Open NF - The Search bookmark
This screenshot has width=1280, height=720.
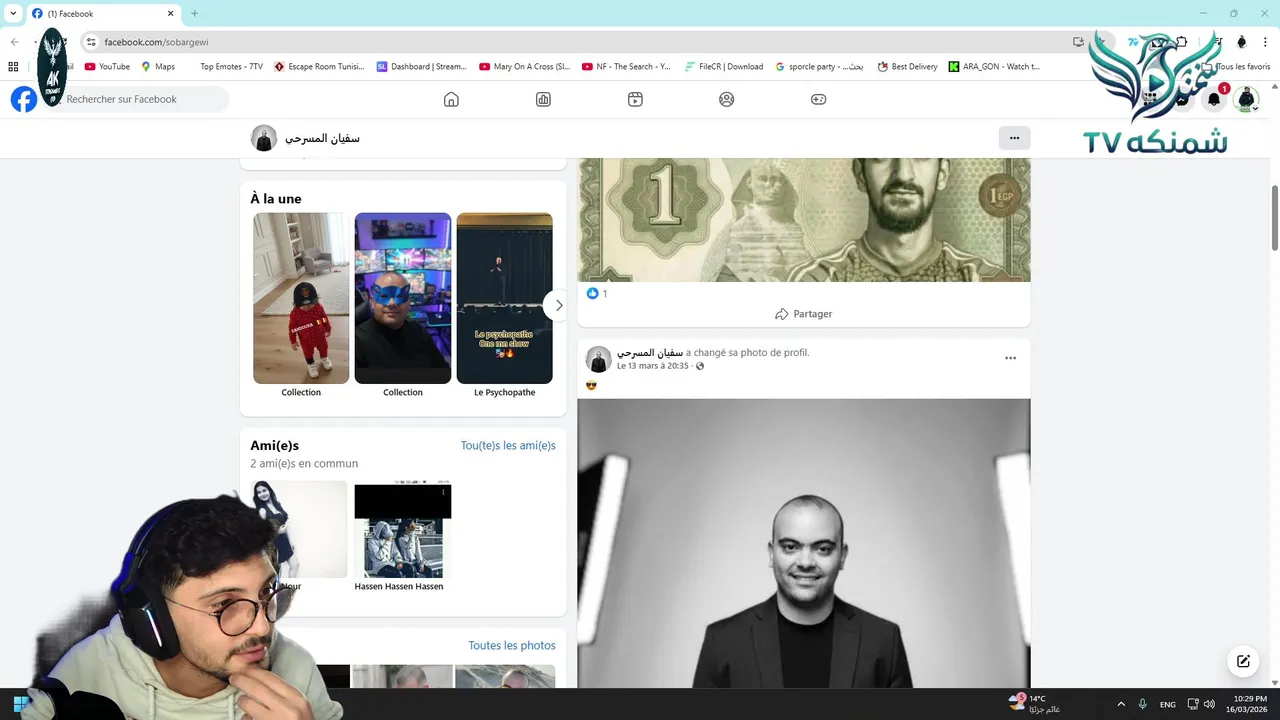626,67
